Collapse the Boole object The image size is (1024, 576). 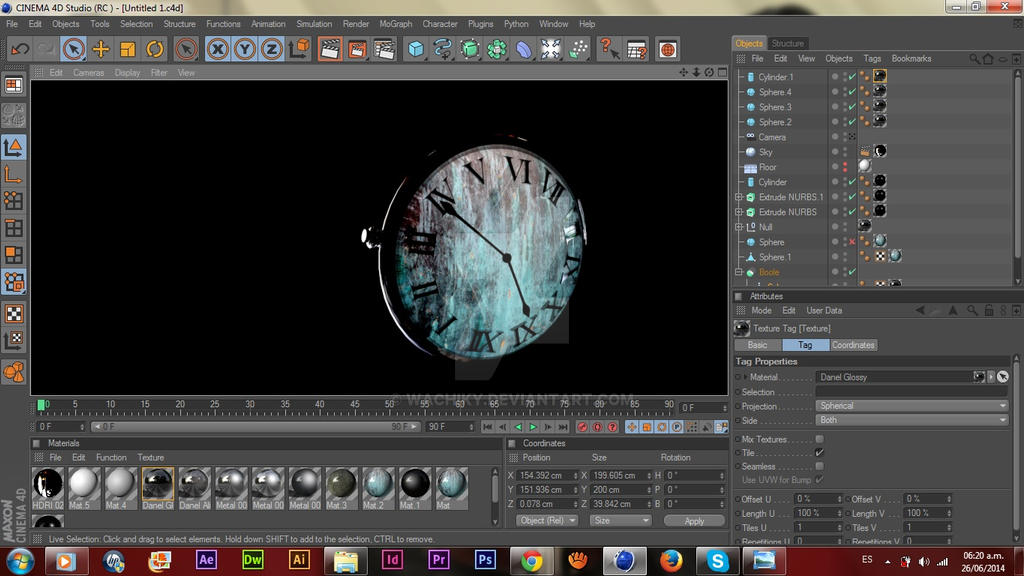pyautogui.click(x=739, y=272)
